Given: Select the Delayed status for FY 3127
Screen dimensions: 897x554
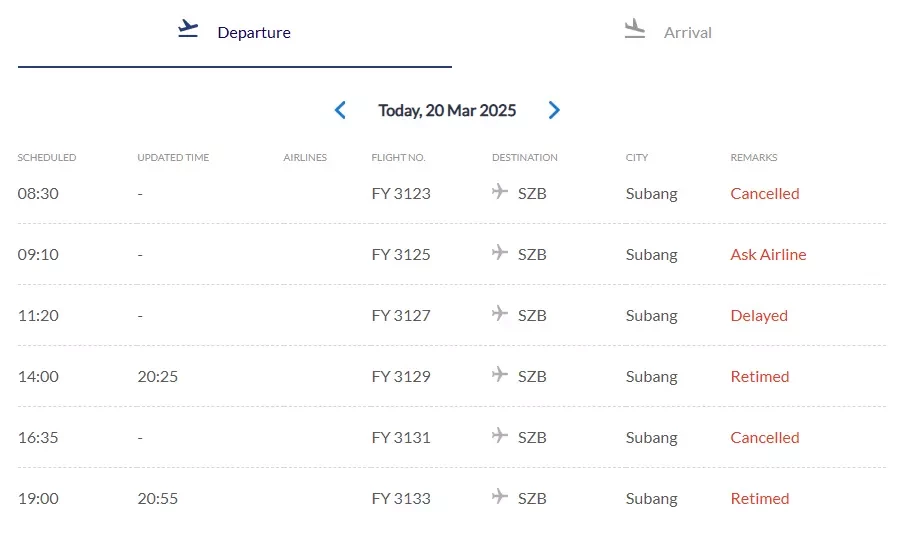Looking at the screenshot, I should [x=759, y=316].
